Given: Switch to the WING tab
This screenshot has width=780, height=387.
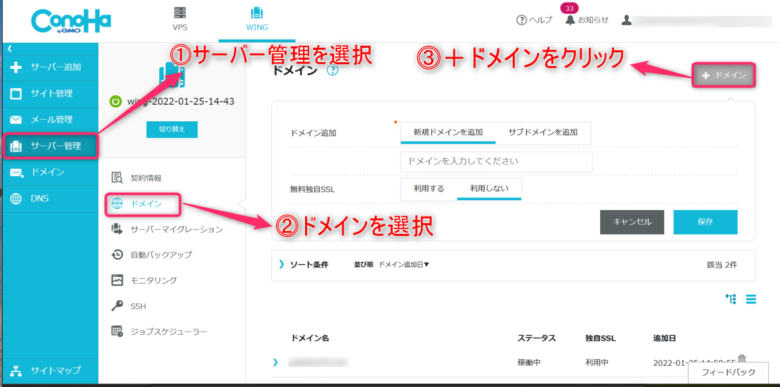Looking at the screenshot, I should (257, 19).
